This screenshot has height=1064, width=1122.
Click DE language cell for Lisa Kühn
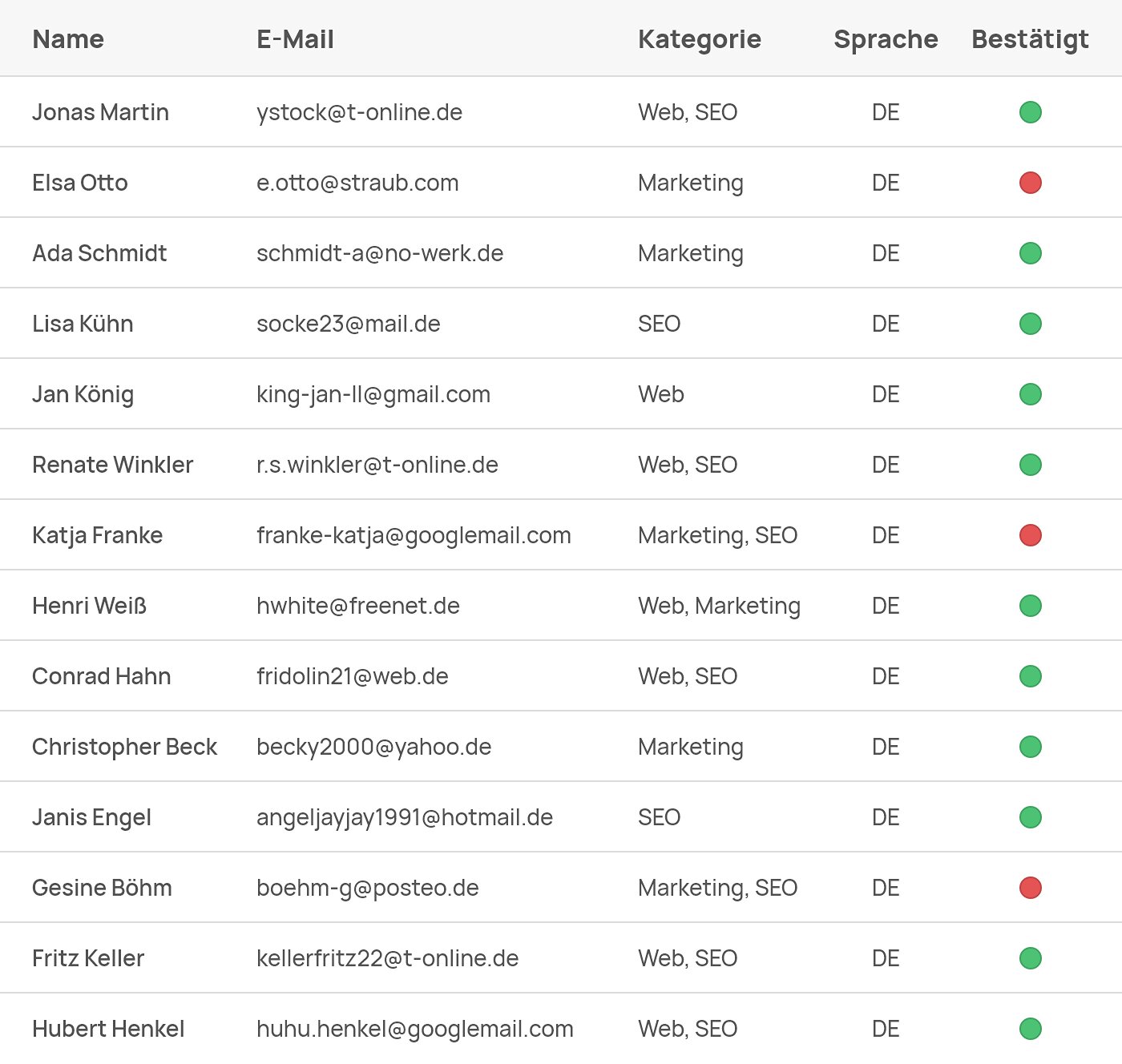[x=886, y=324]
